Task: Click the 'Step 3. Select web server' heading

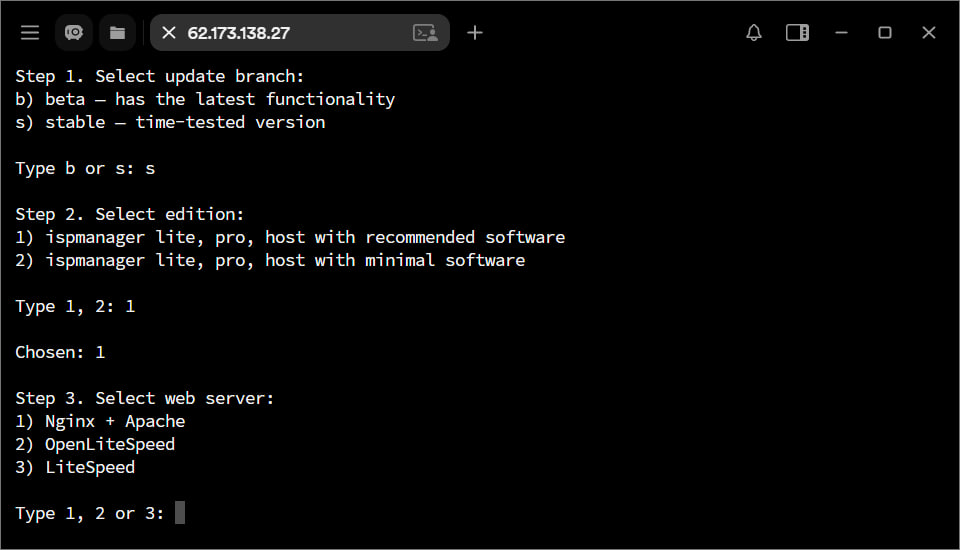Action: click(145, 398)
